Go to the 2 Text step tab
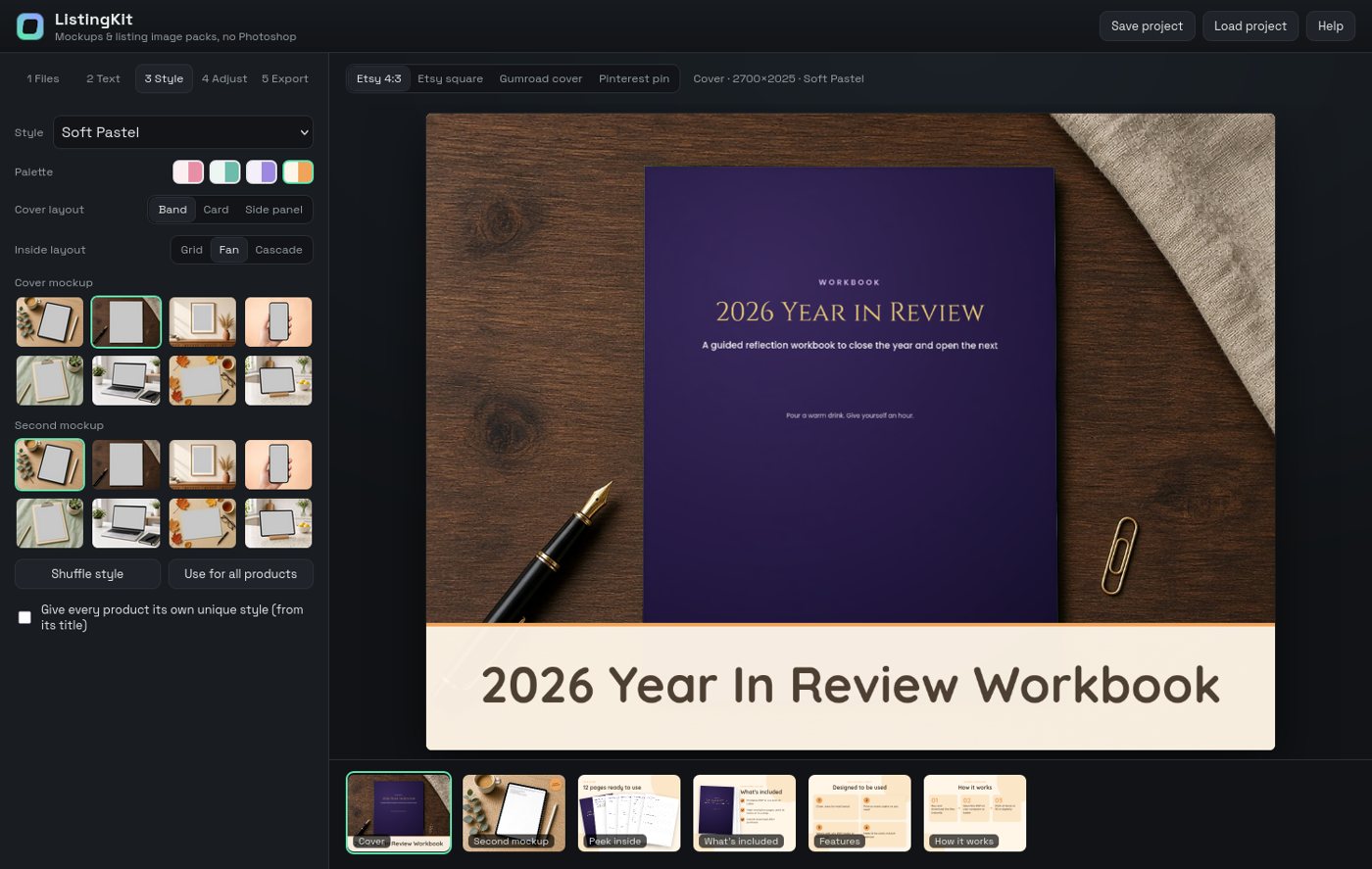The image size is (1372, 869). point(103,78)
